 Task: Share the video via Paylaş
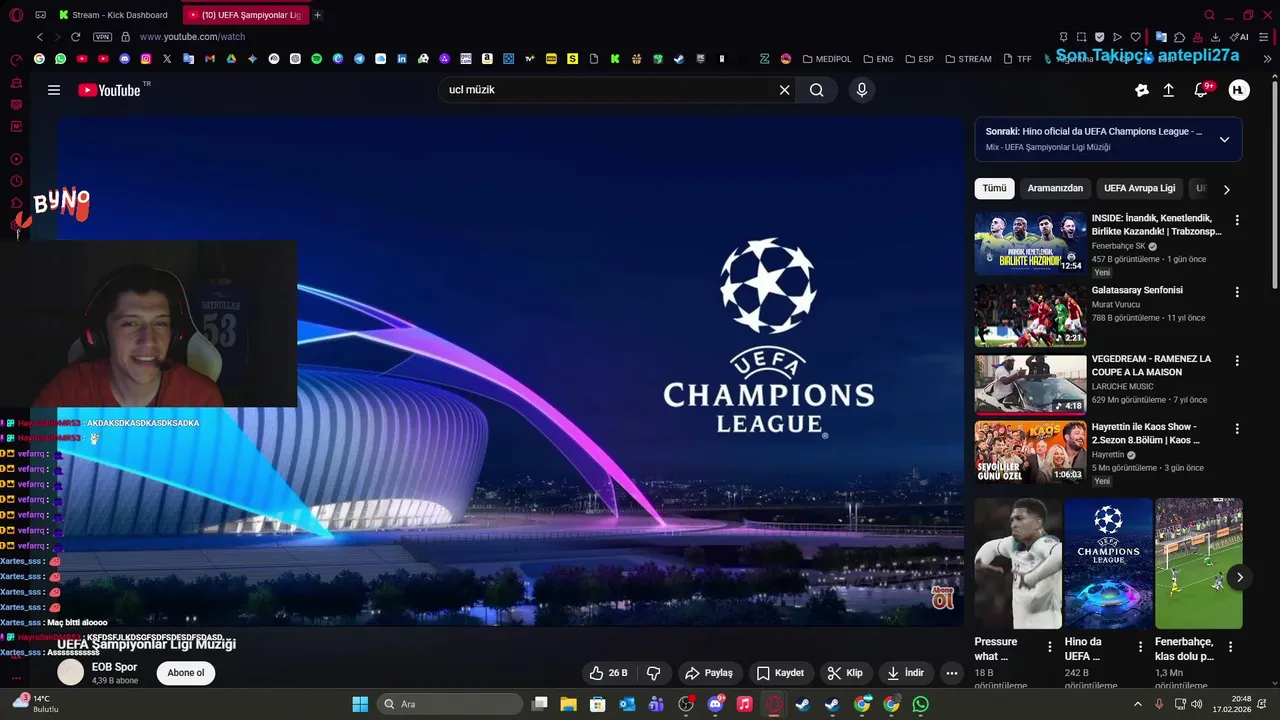click(709, 673)
